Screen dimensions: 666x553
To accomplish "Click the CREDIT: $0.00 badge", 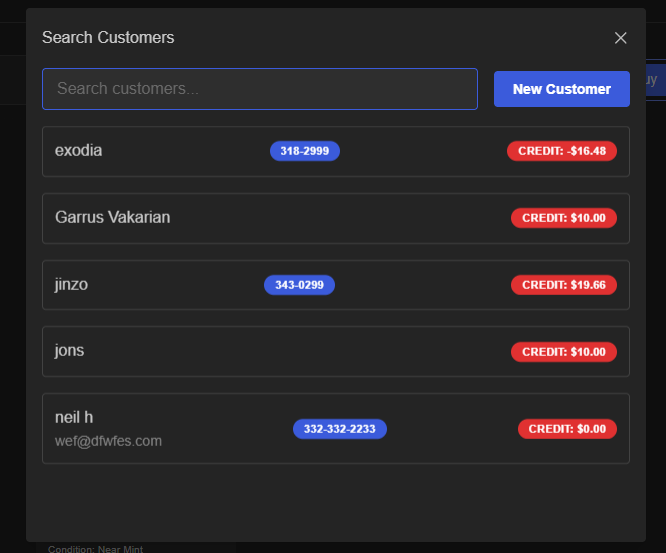I will pyautogui.click(x=567, y=429).
